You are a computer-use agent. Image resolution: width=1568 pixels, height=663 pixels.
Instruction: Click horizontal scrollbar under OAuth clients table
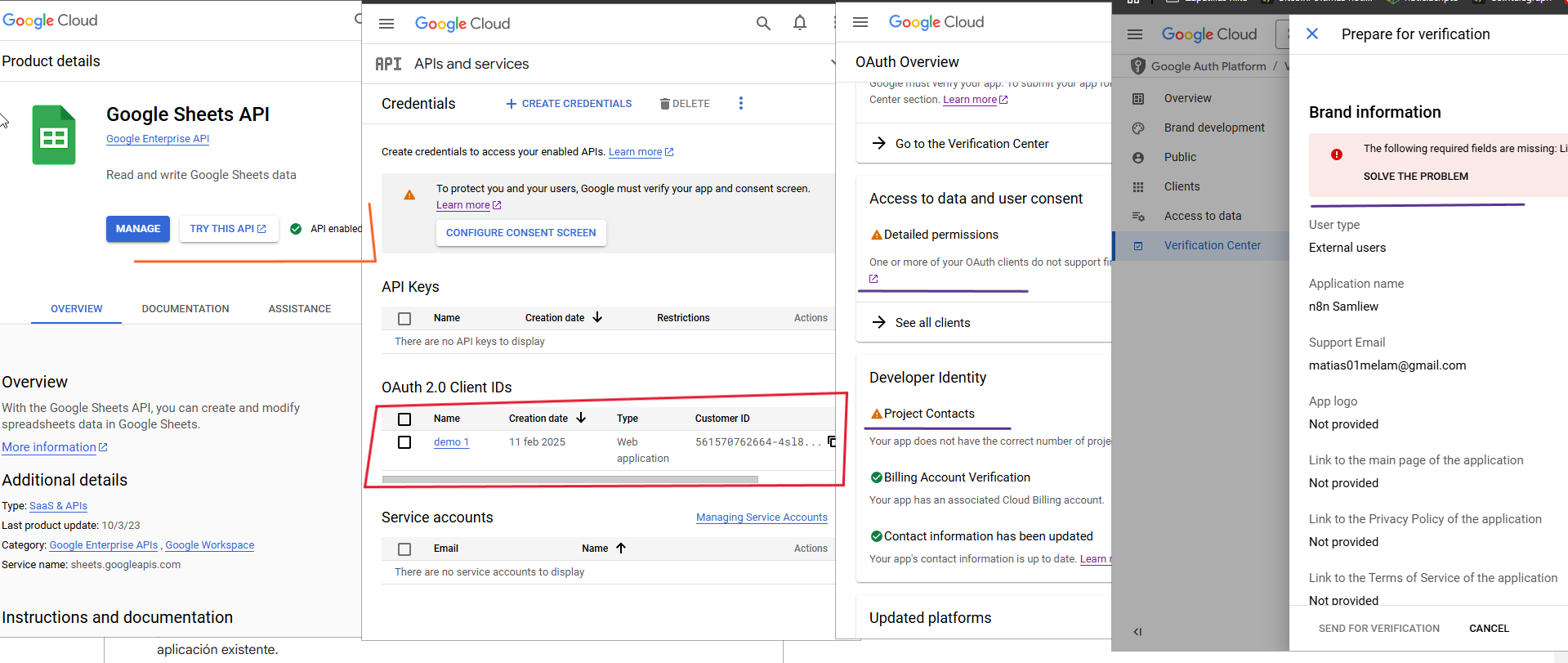tap(570, 479)
